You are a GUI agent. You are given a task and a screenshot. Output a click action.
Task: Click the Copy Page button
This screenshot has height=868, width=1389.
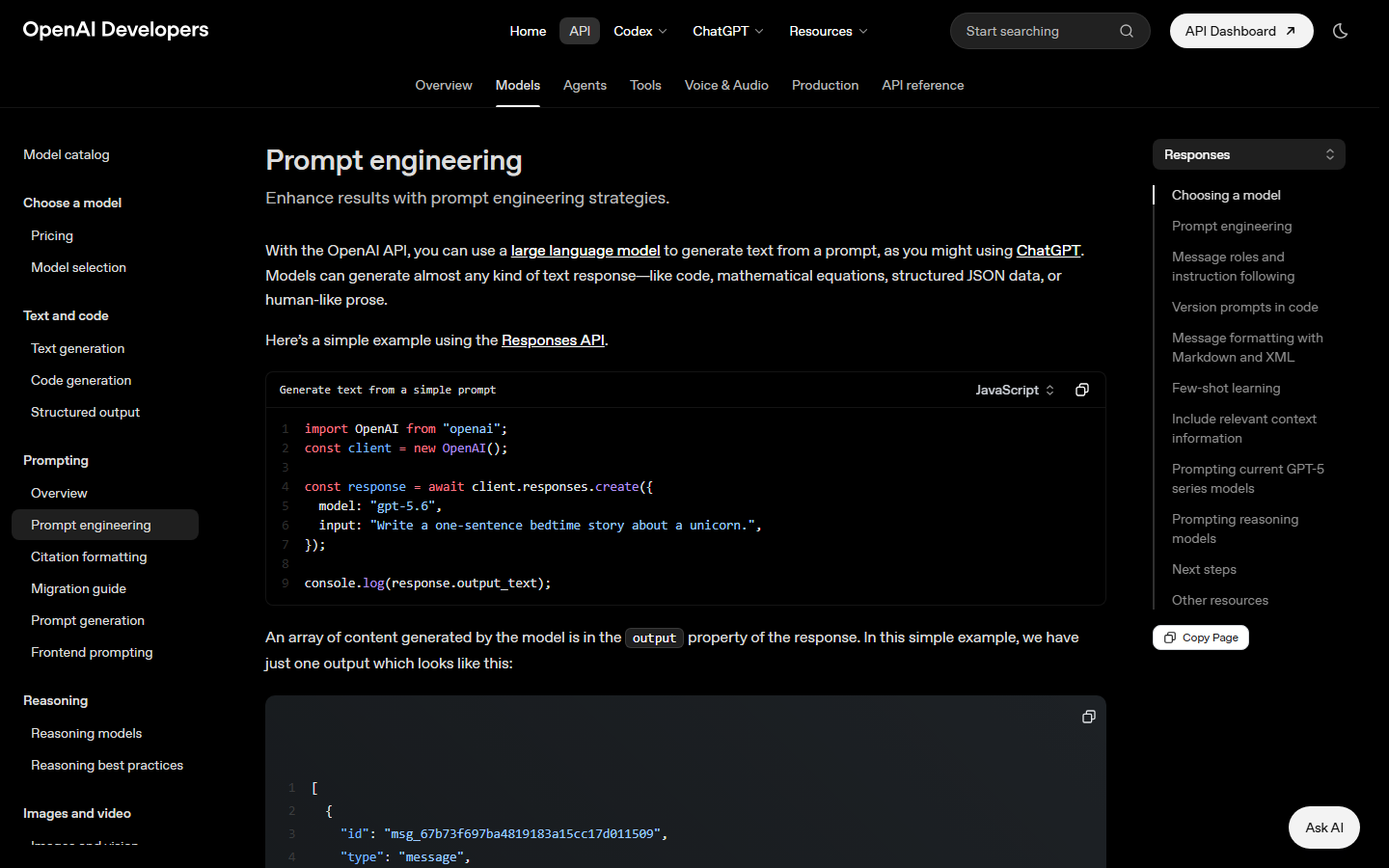[x=1201, y=637]
